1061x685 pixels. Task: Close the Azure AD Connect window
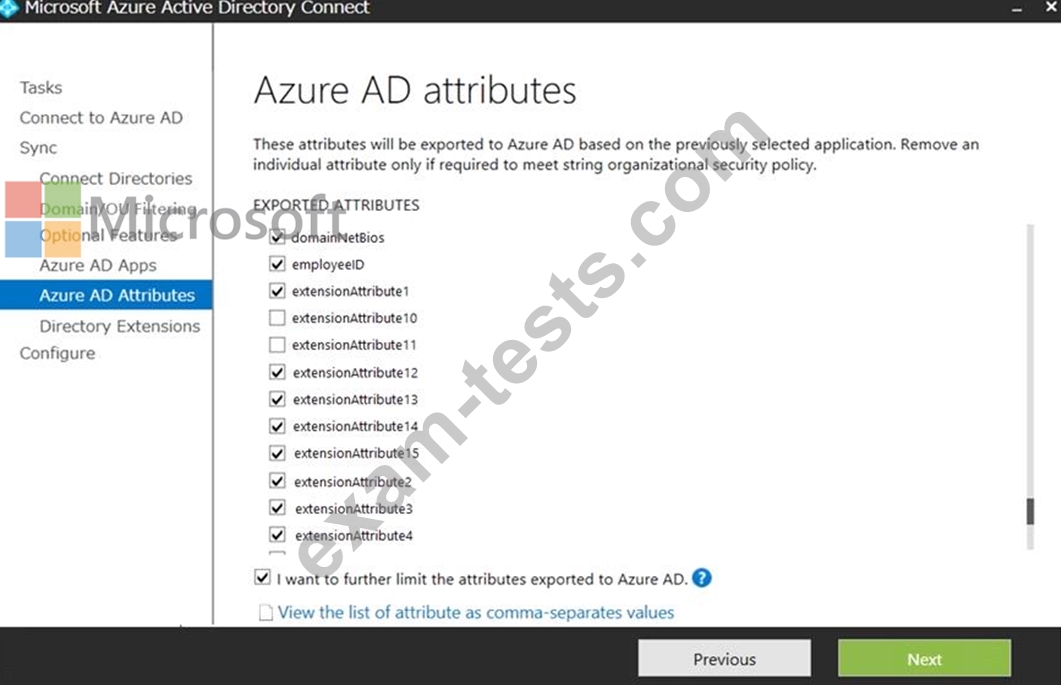click(1051, 8)
